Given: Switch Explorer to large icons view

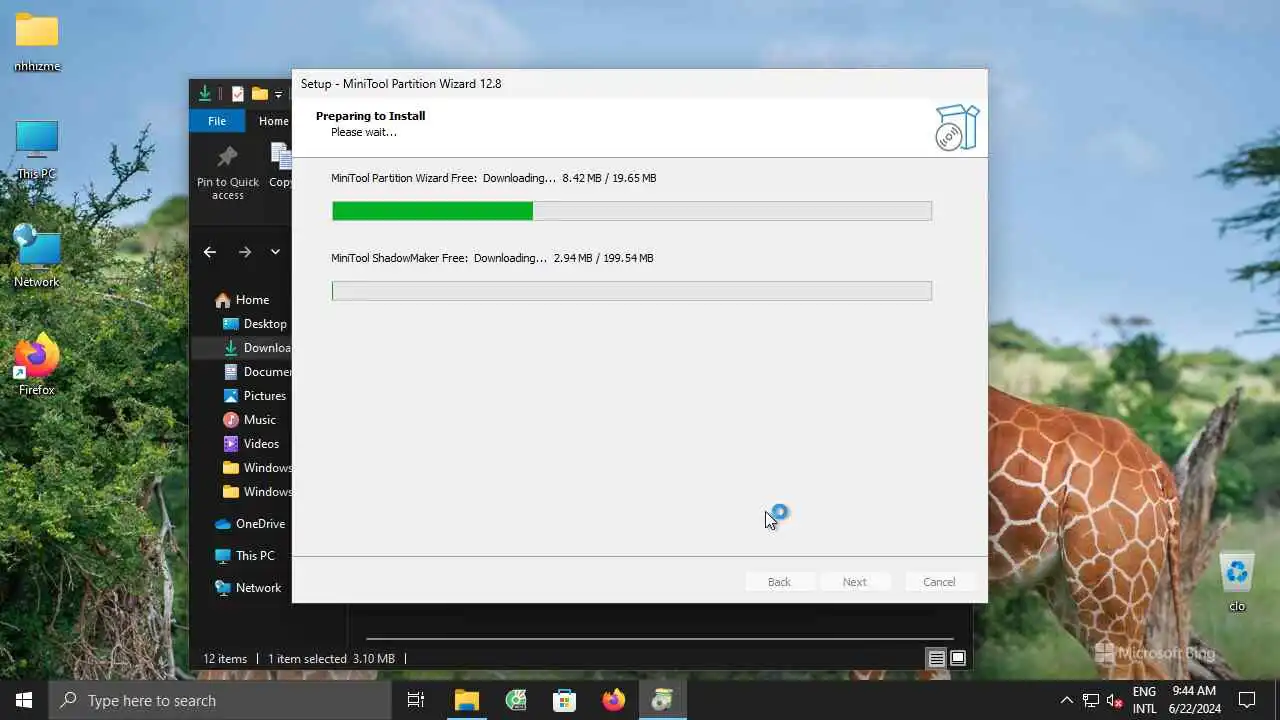Looking at the screenshot, I should pos(958,658).
